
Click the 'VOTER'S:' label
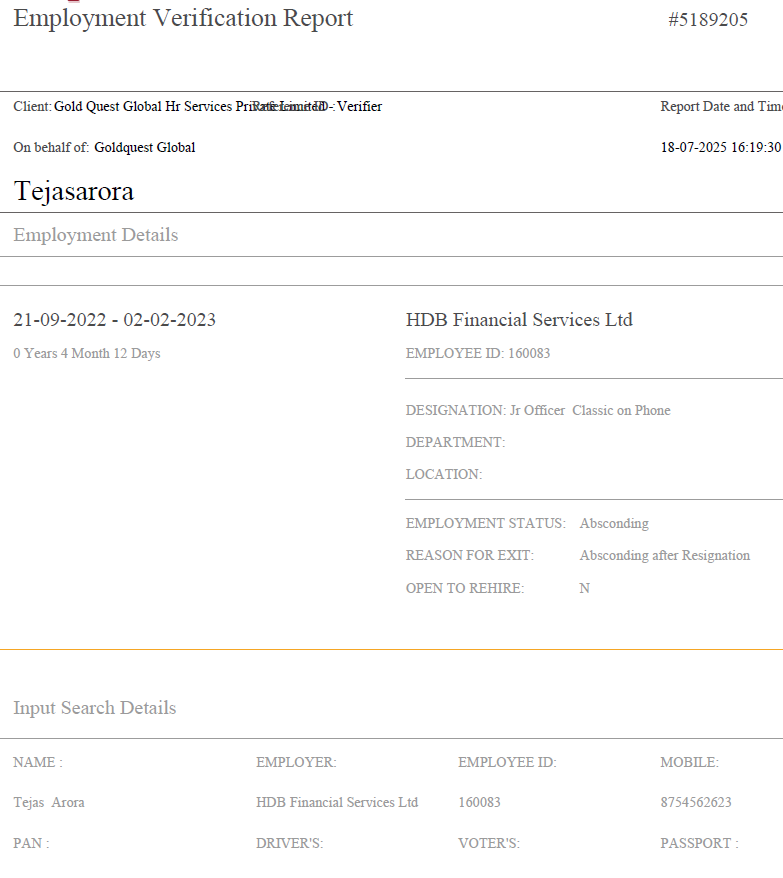(x=489, y=843)
